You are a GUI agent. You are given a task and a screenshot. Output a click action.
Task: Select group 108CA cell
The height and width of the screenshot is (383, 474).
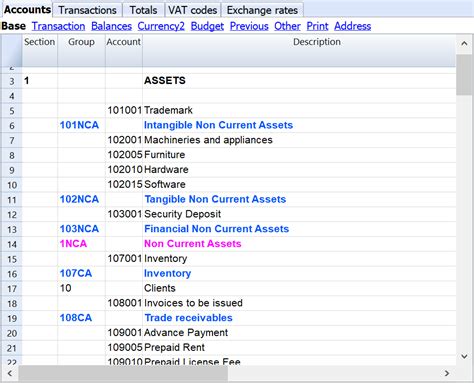coord(81,318)
